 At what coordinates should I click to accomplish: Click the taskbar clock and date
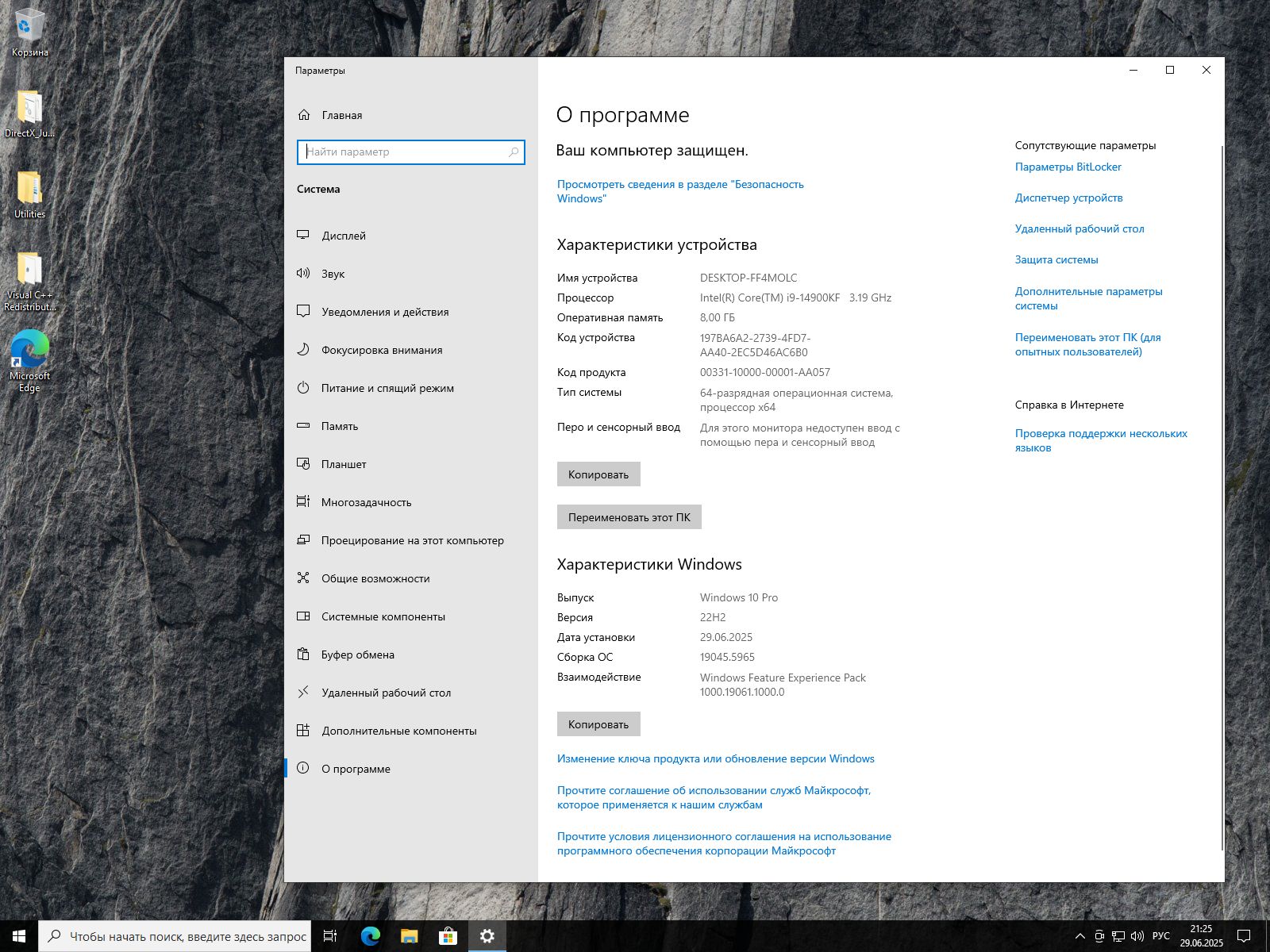(x=1201, y=936)
